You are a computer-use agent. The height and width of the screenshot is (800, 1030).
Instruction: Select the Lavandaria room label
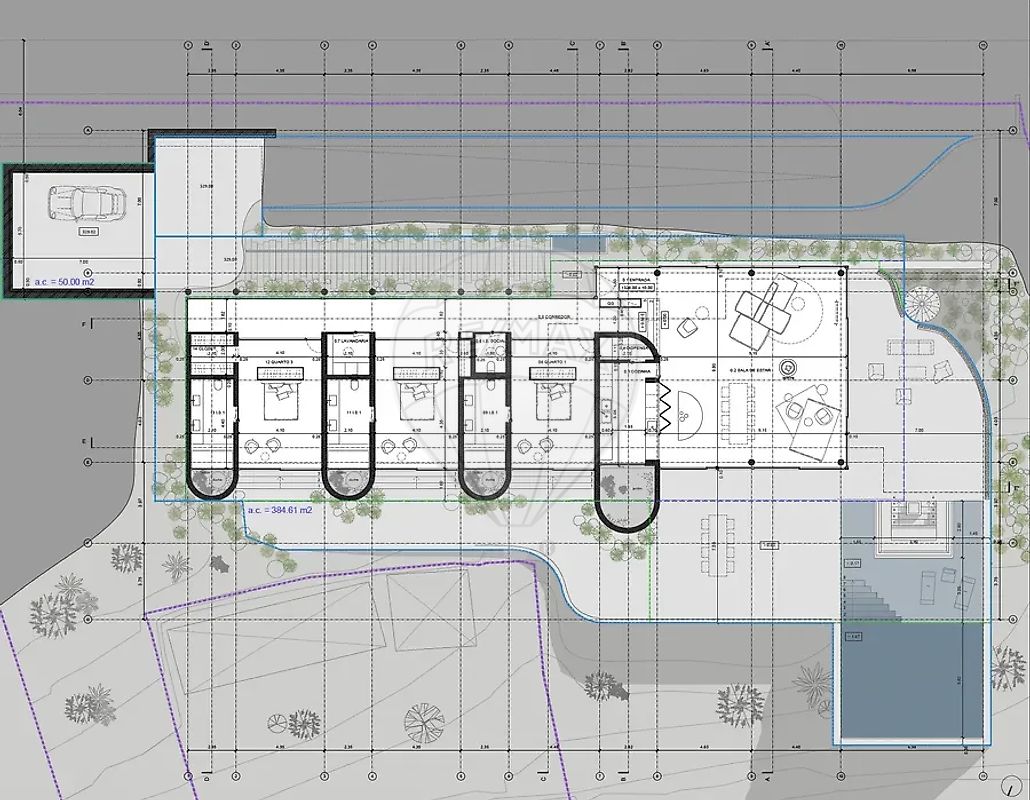point(353,341)
